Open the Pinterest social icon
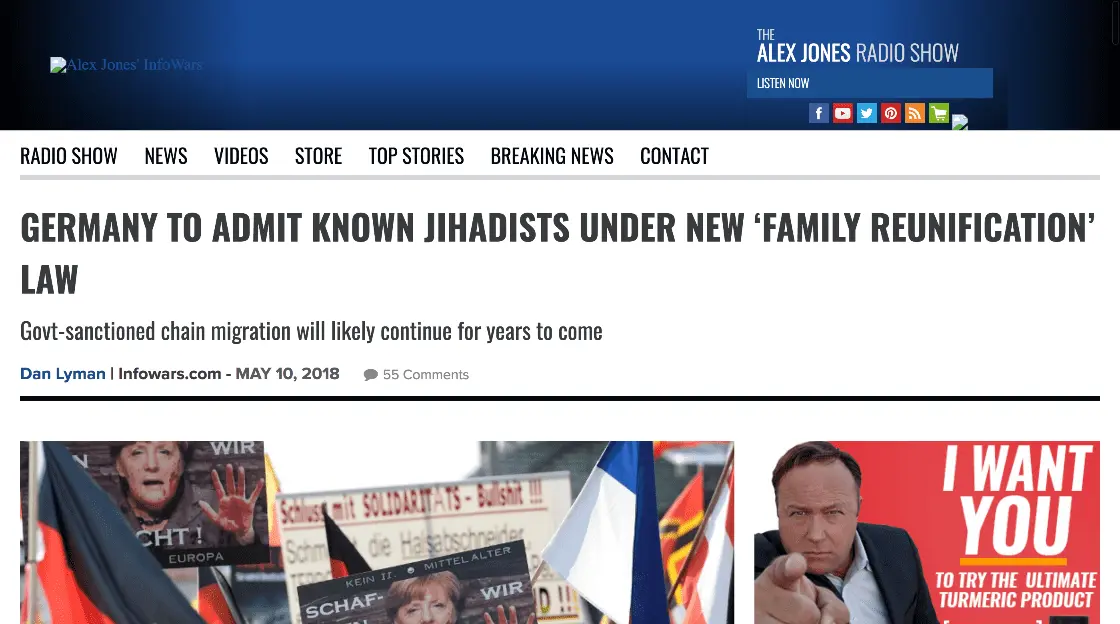1120x624 pixels. (891, 113)
